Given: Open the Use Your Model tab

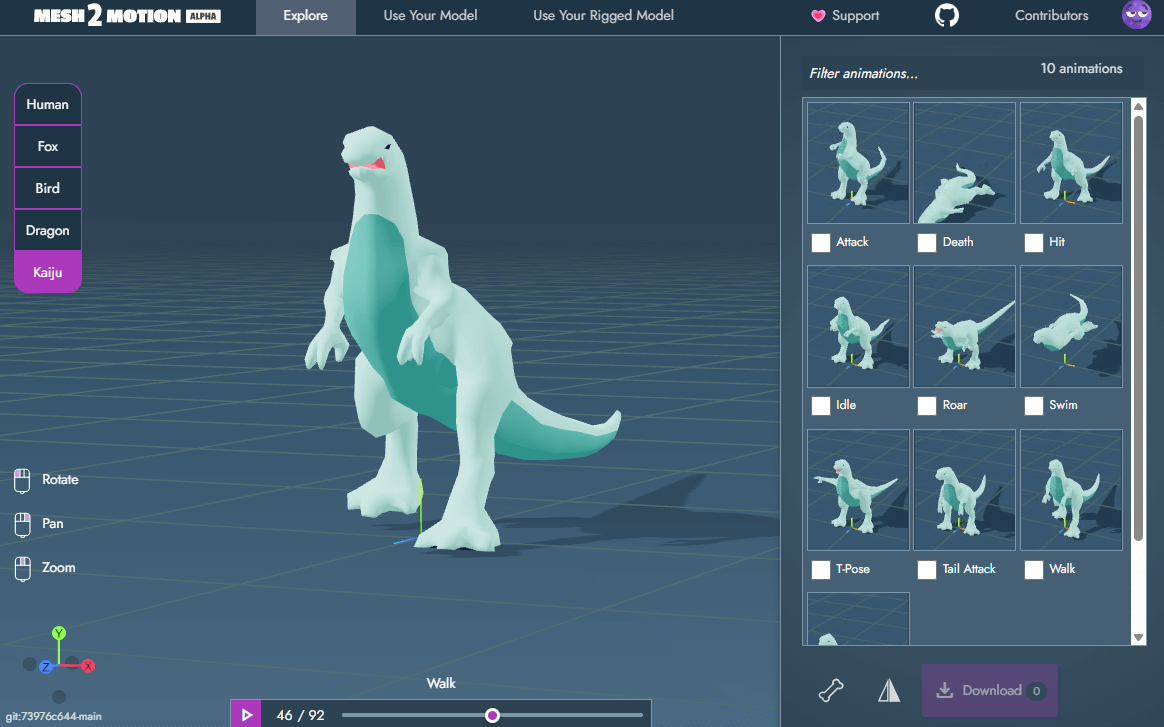Looking at the screenshot, I should (x=431, y=16).
